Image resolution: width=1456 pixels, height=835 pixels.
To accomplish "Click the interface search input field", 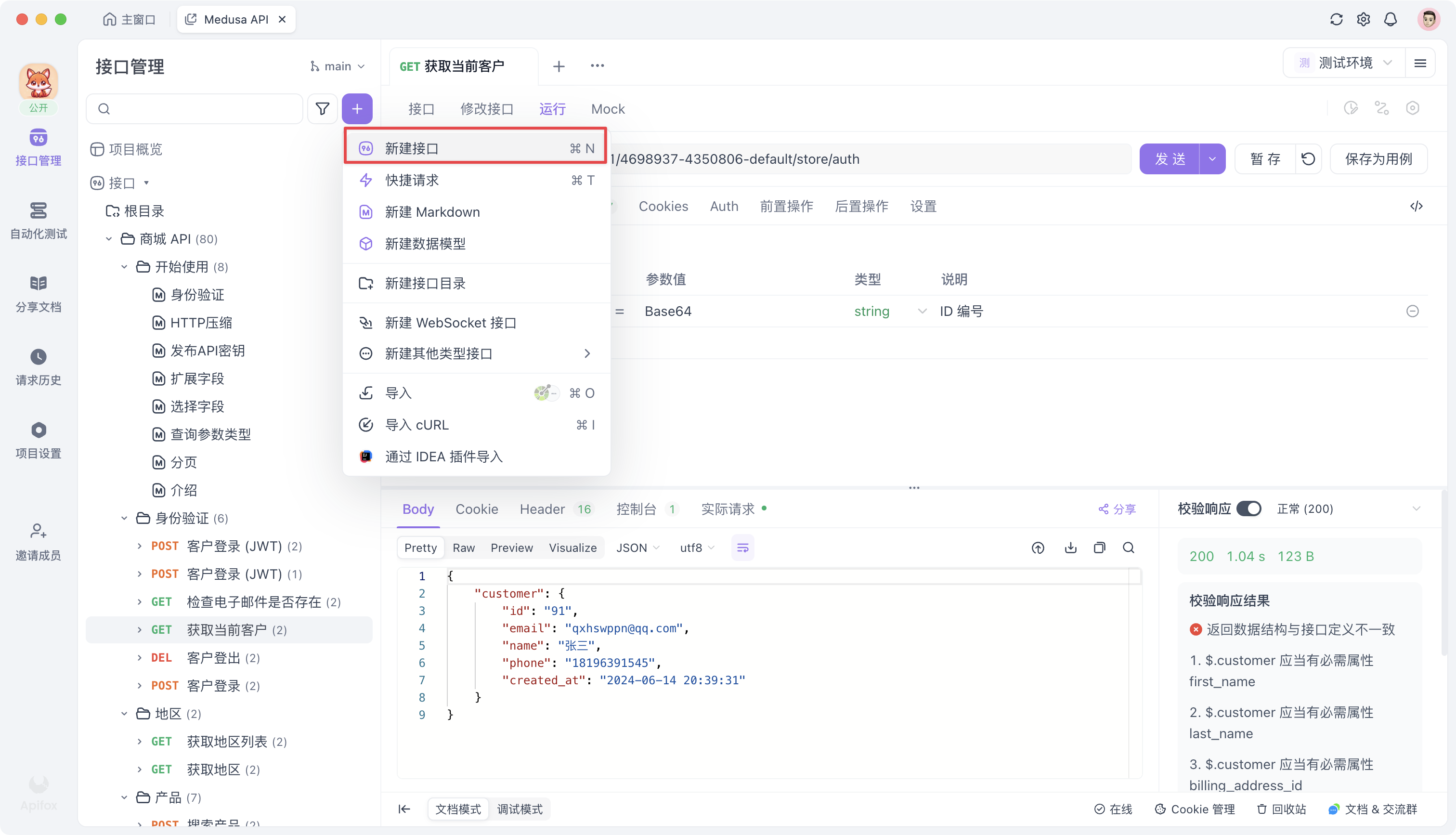I will coord(195,108).
